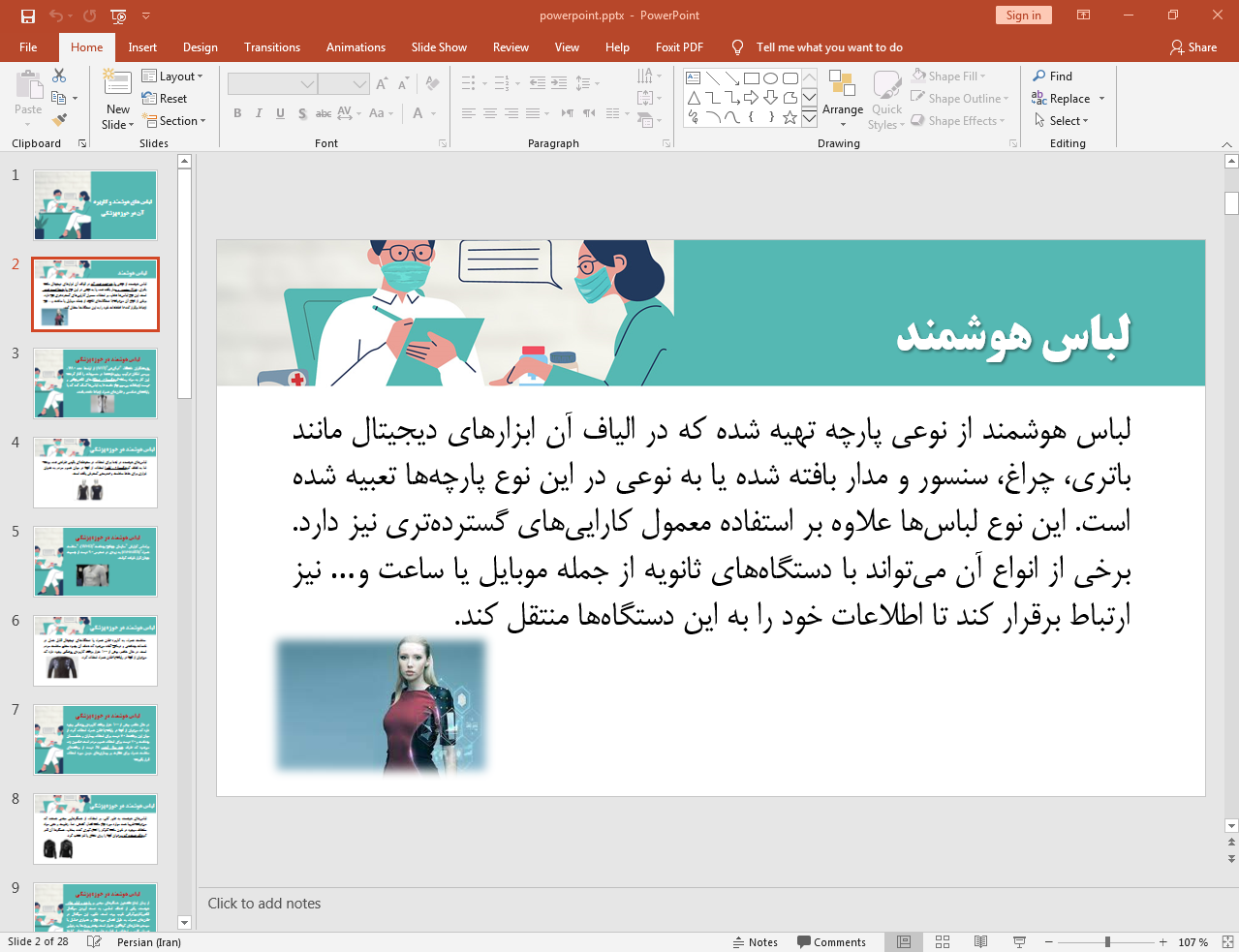The height and width of the screenshot is (952, 1239).
Task: Switch to Slide Sorter view icon
Action: [942, 941]
